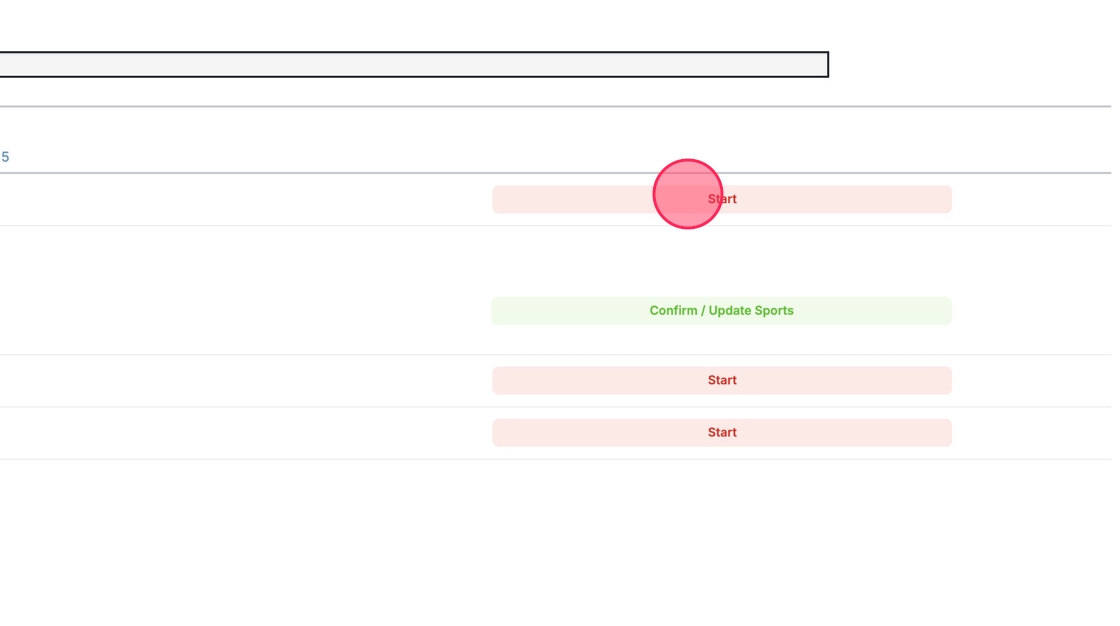Image resolution: width=1120 pixels, height=626 pixels.
Task: Open the blue "5" link
Action: (5, 157)
